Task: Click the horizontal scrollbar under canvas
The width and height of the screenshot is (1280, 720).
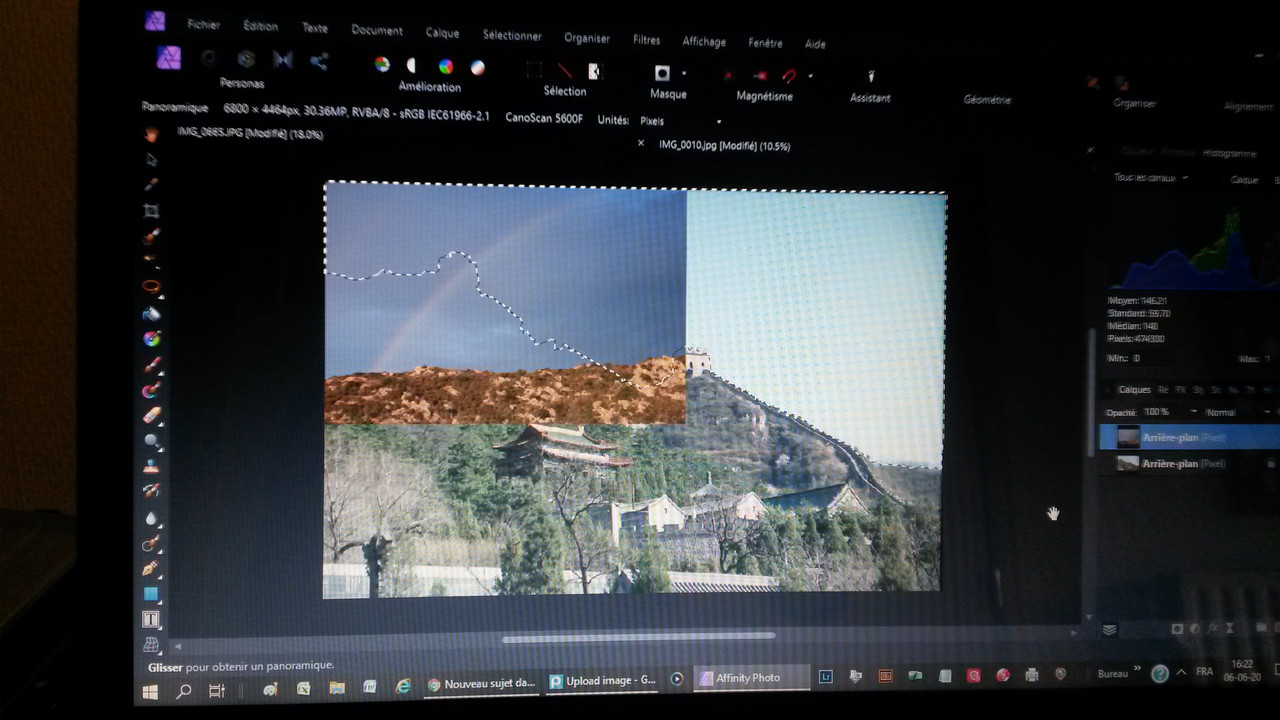Action: 638,637
